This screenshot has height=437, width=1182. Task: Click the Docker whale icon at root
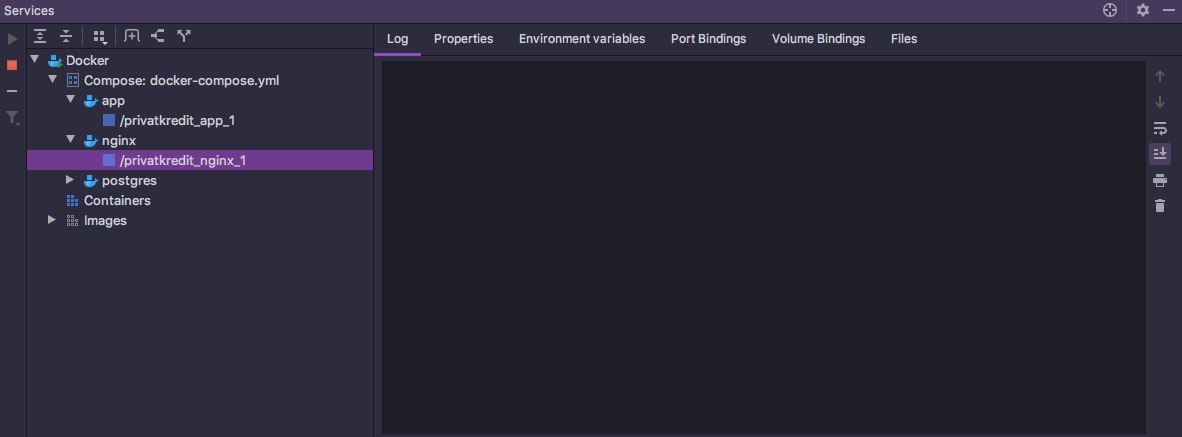[x=55, y=60]
